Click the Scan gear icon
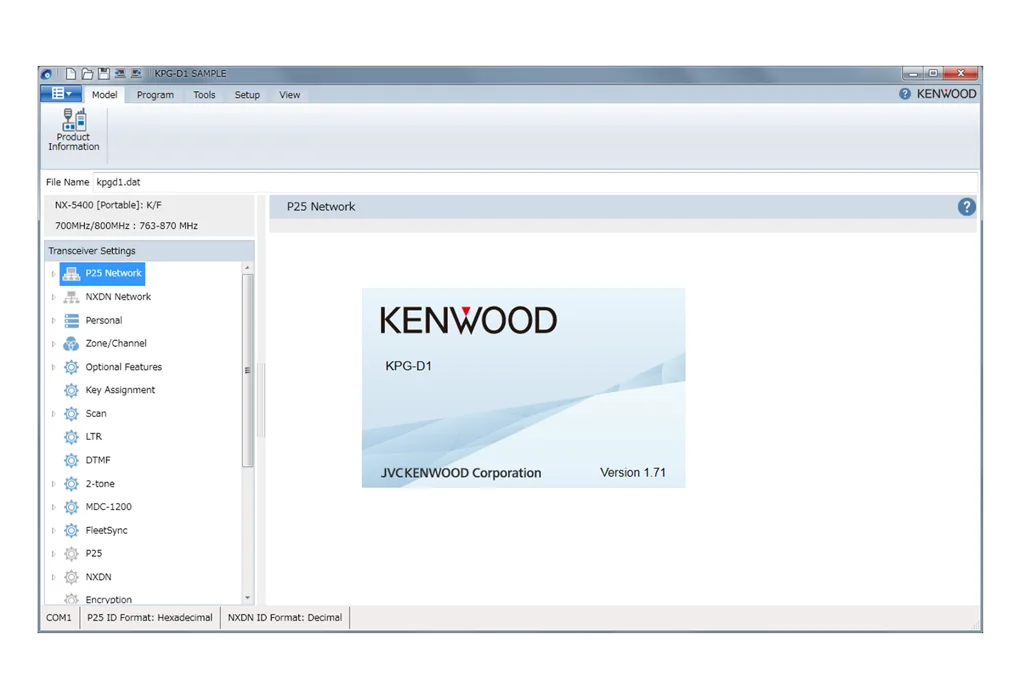The image size is (1020, 700). tap(72, 414)
